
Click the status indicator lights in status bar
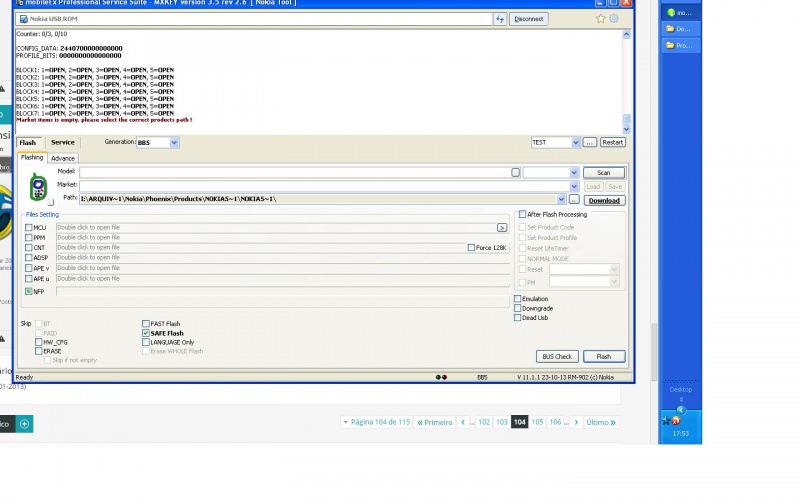(x=441, y=378)
